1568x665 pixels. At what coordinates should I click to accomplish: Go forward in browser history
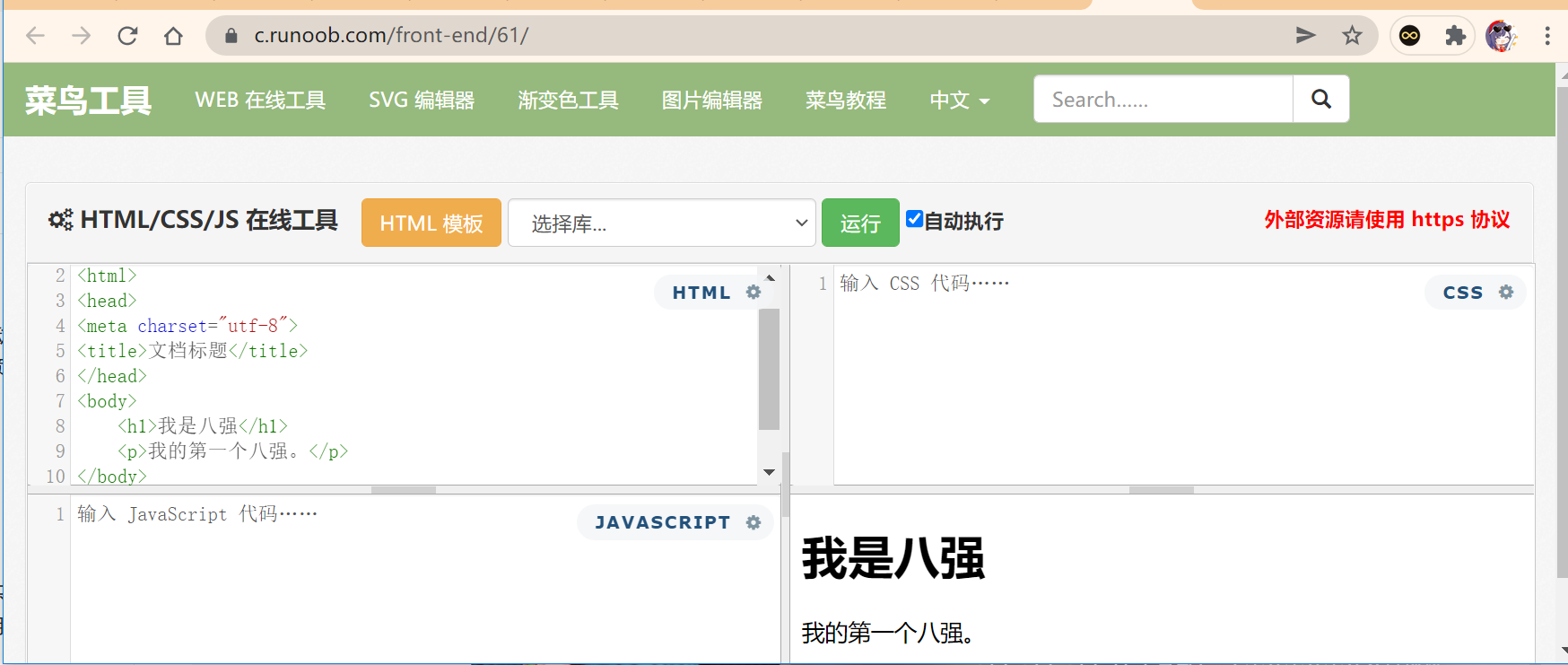point(82,36)
